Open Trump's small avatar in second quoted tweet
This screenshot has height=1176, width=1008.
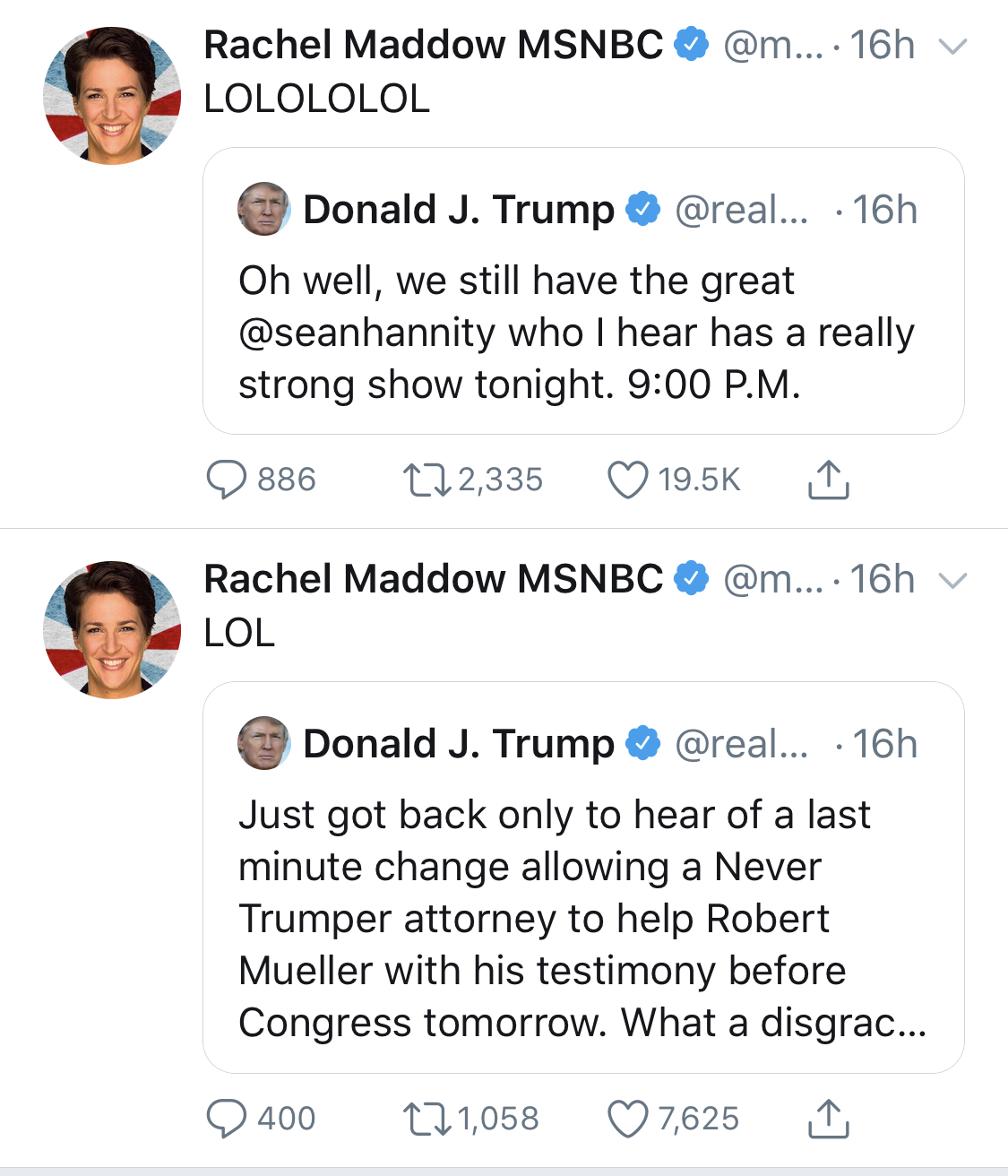263,743
